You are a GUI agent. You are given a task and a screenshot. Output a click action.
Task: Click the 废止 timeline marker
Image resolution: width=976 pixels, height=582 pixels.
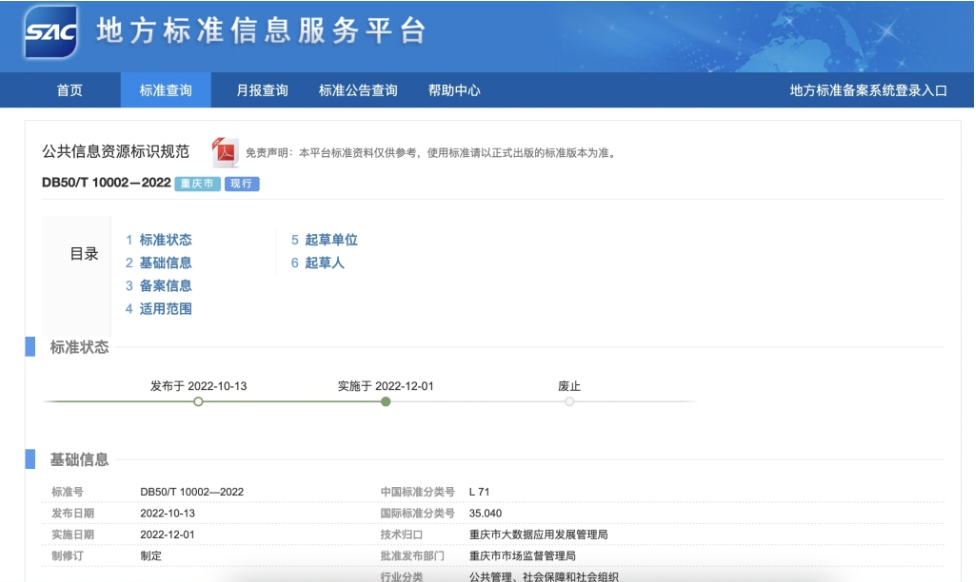569,401
